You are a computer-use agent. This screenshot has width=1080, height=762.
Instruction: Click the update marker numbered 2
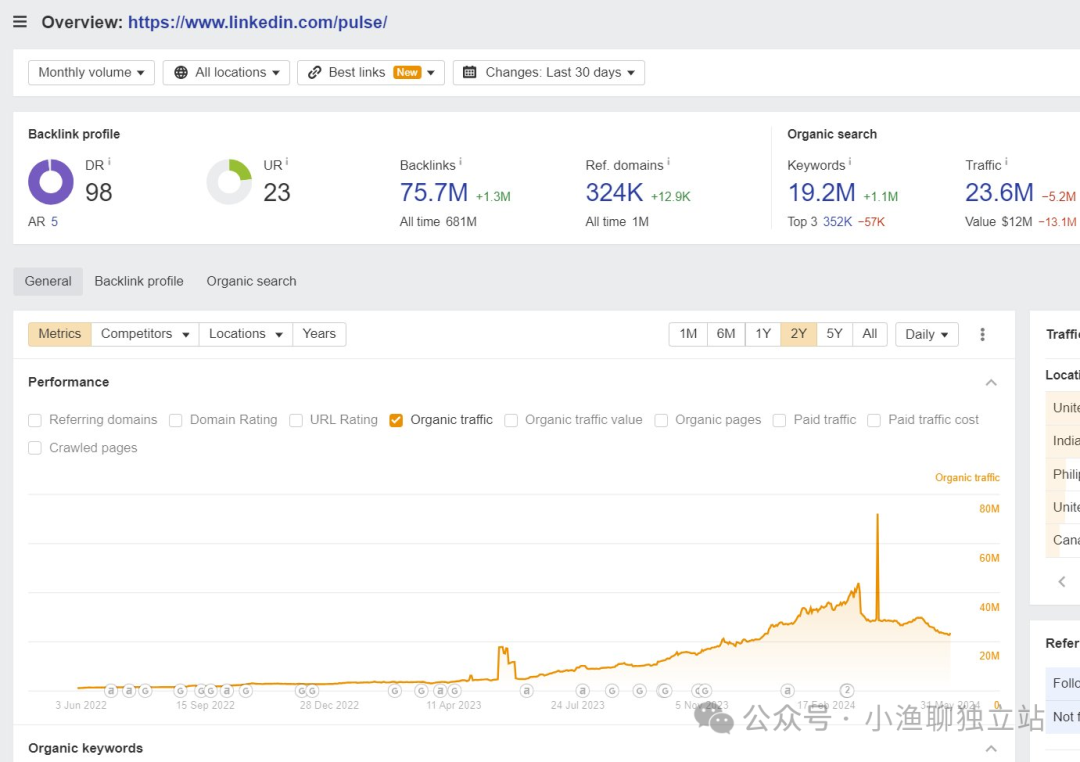tap(847, 690)
